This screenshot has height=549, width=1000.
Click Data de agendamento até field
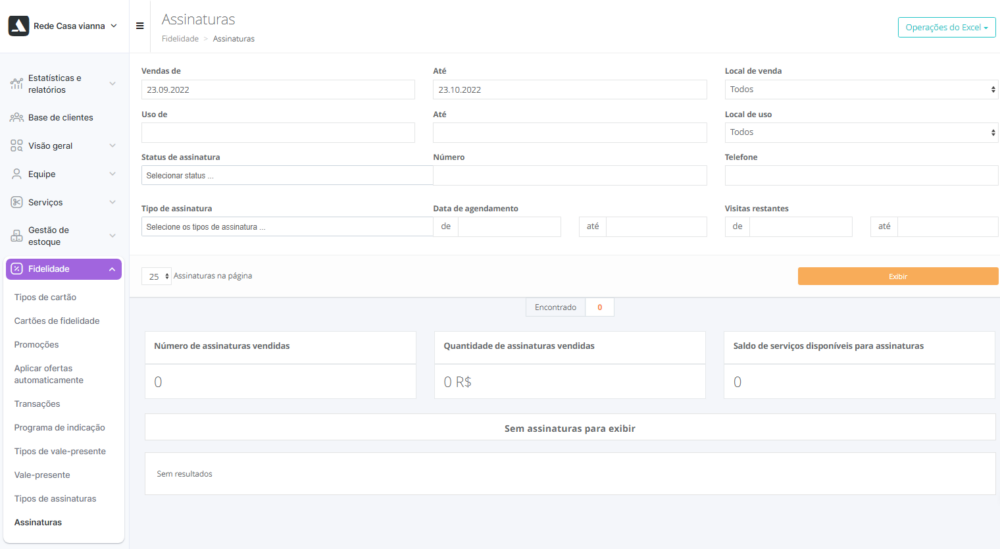point(656,227)
